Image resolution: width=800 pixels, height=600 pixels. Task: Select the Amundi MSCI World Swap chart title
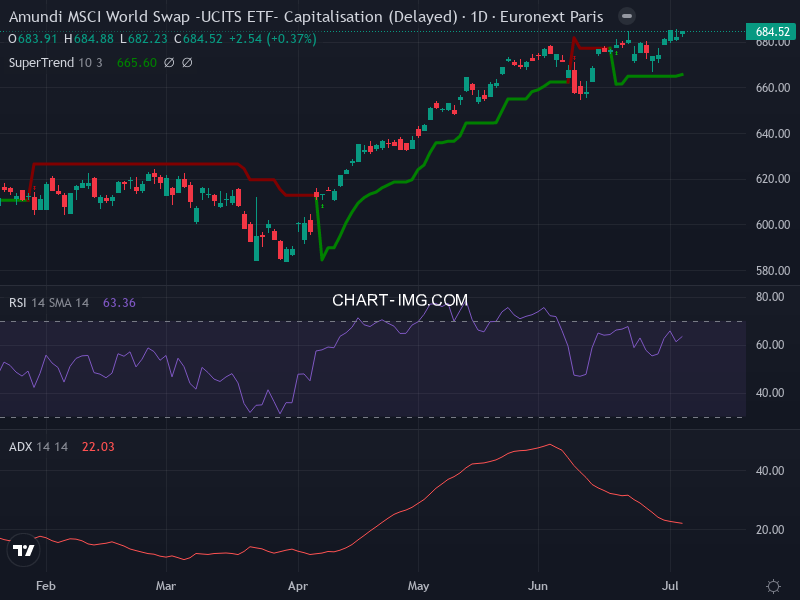(x=306, y=17)
